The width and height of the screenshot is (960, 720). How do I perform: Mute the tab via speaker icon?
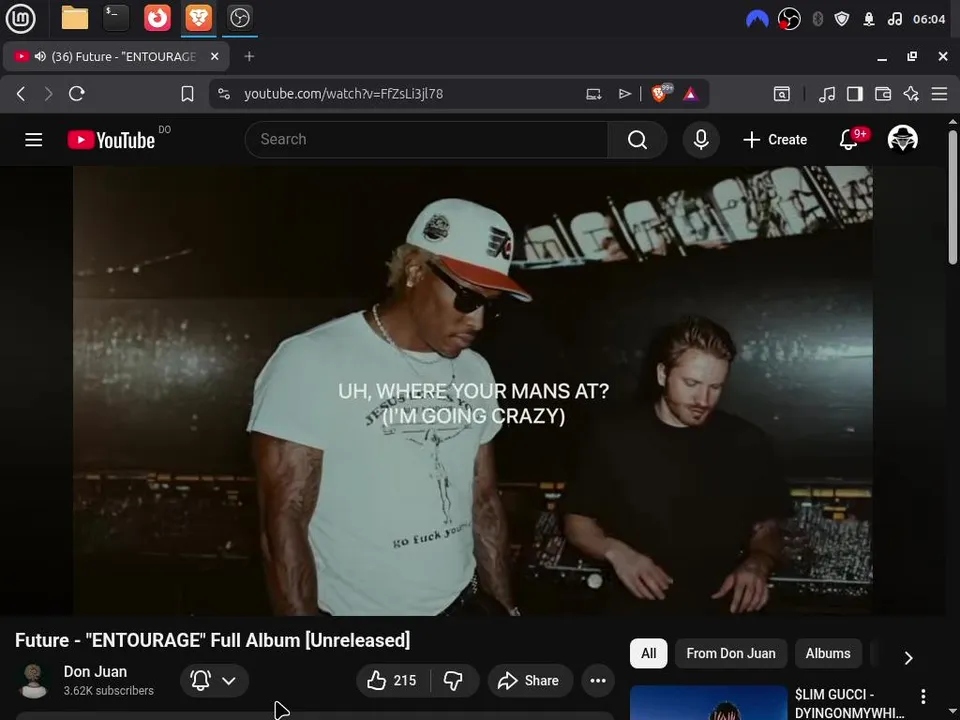(x=40, y=56)
